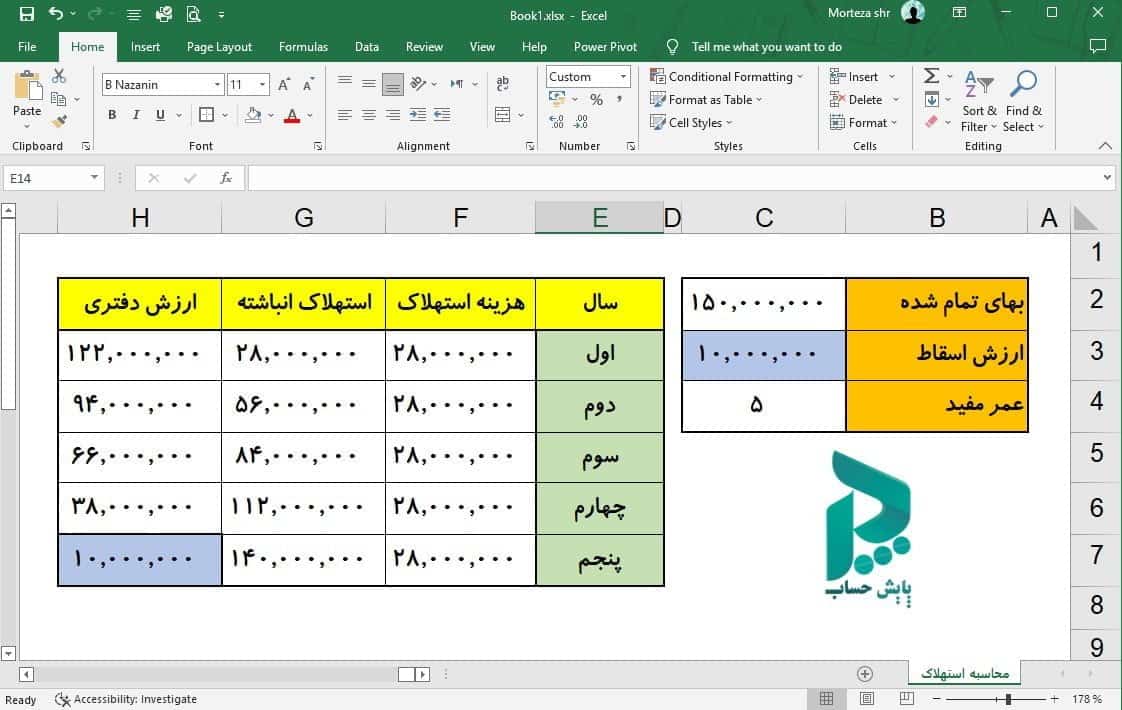This screenshot has width=1122, height=710.
Task: Insert AutoSum
Action: click(931, 76)
